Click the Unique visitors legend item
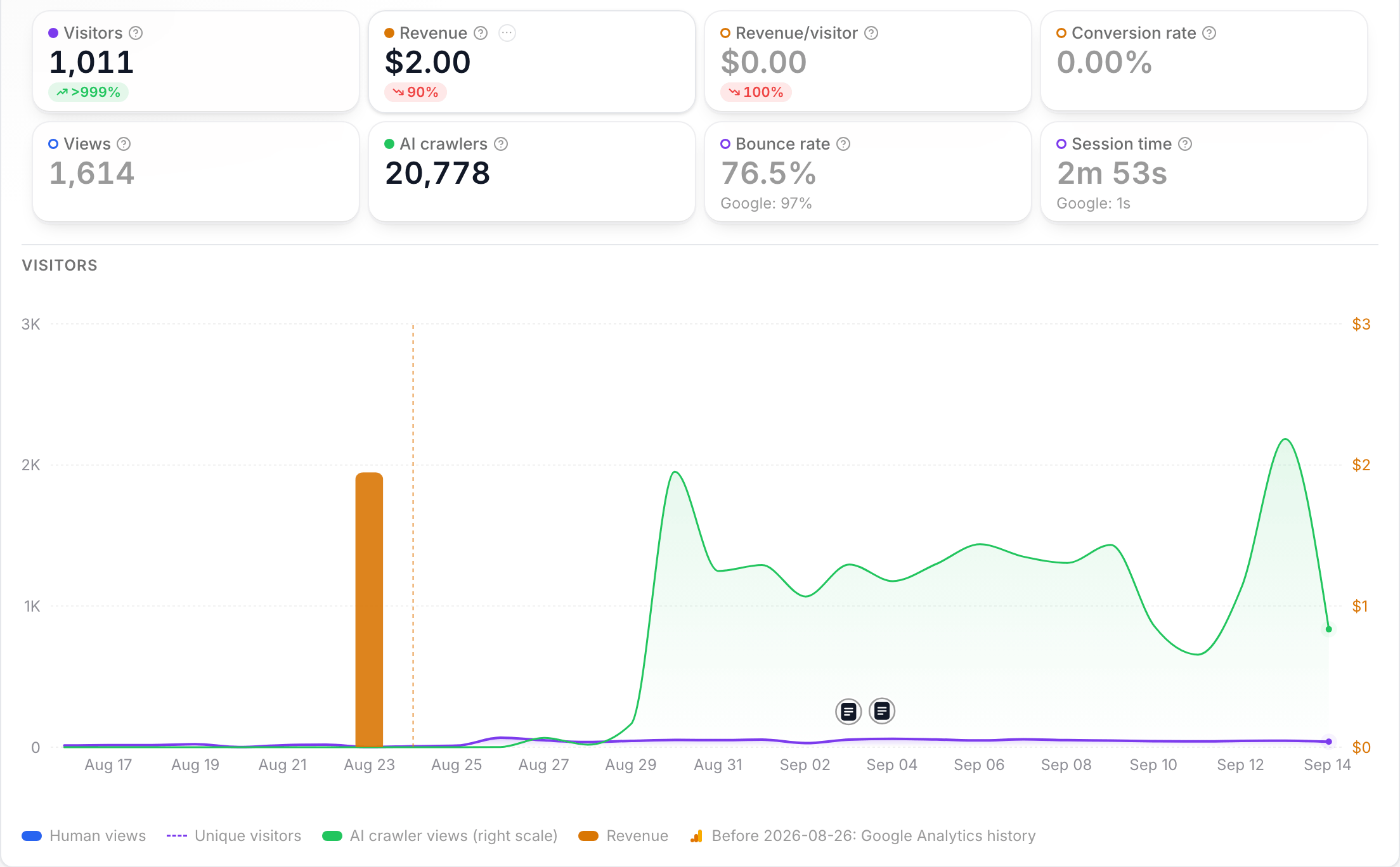 click(233, 836)
